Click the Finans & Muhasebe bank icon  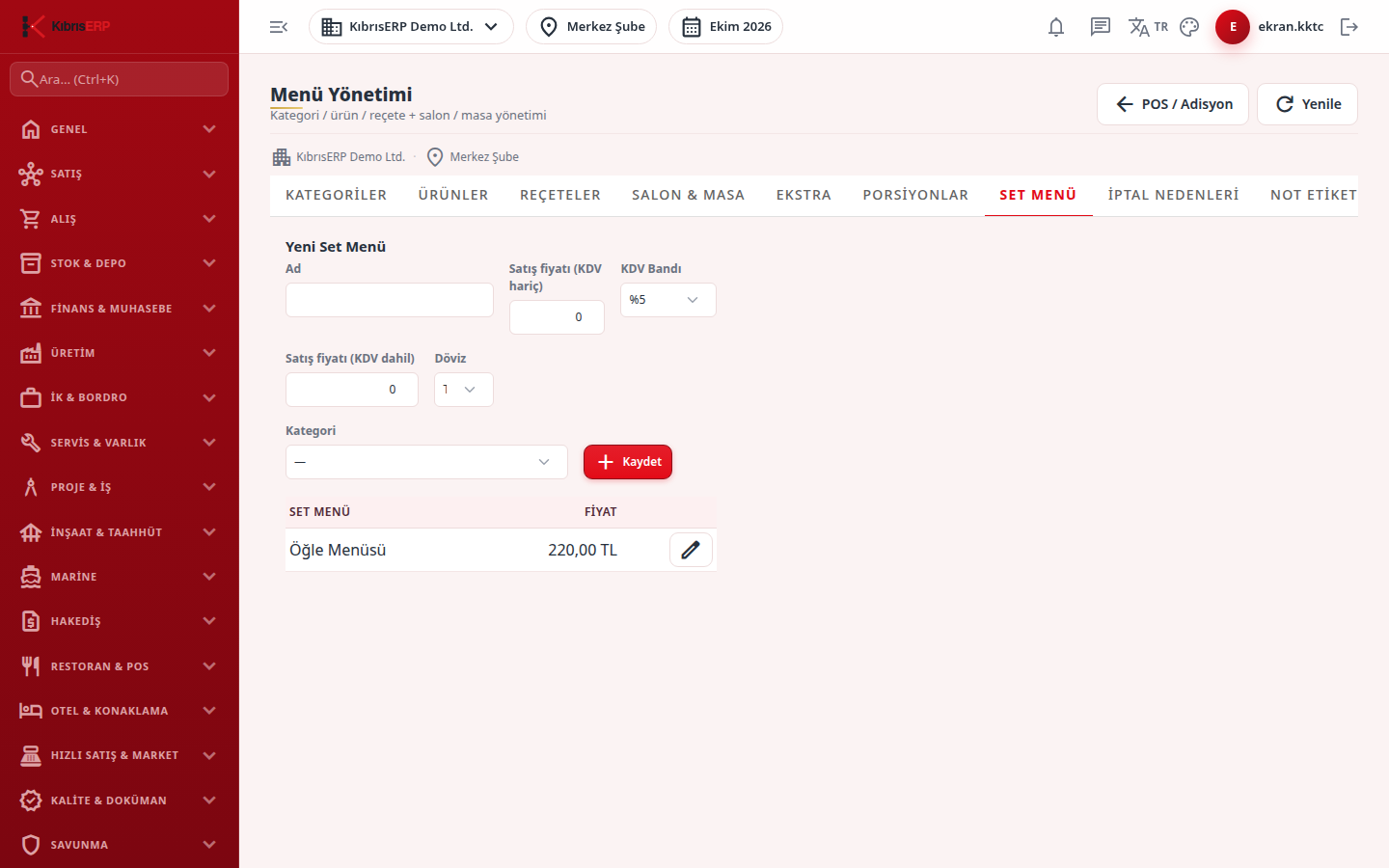click(x=31, y=309)
